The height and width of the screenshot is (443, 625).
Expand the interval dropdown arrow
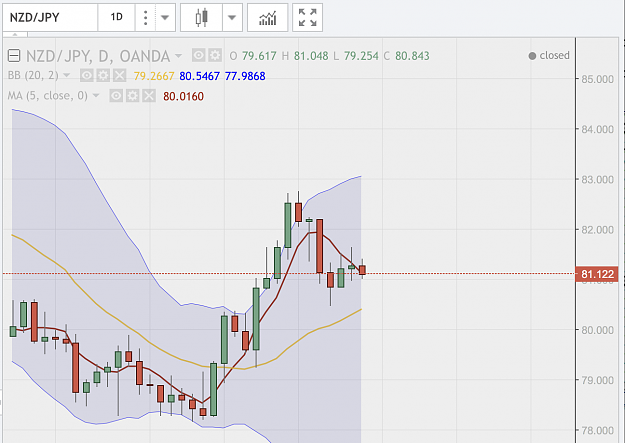click(x=165, y=18)
